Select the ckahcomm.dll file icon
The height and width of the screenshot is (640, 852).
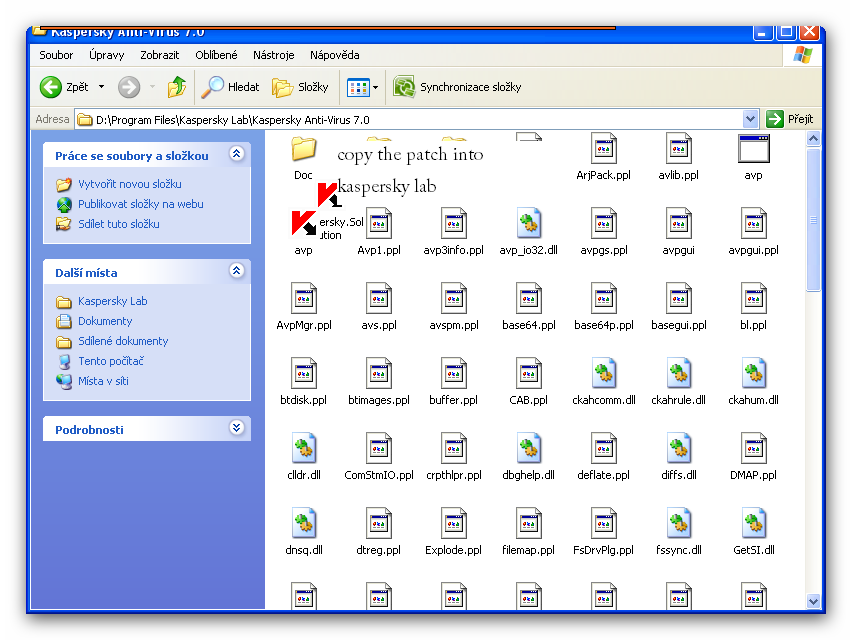[604, 373]
